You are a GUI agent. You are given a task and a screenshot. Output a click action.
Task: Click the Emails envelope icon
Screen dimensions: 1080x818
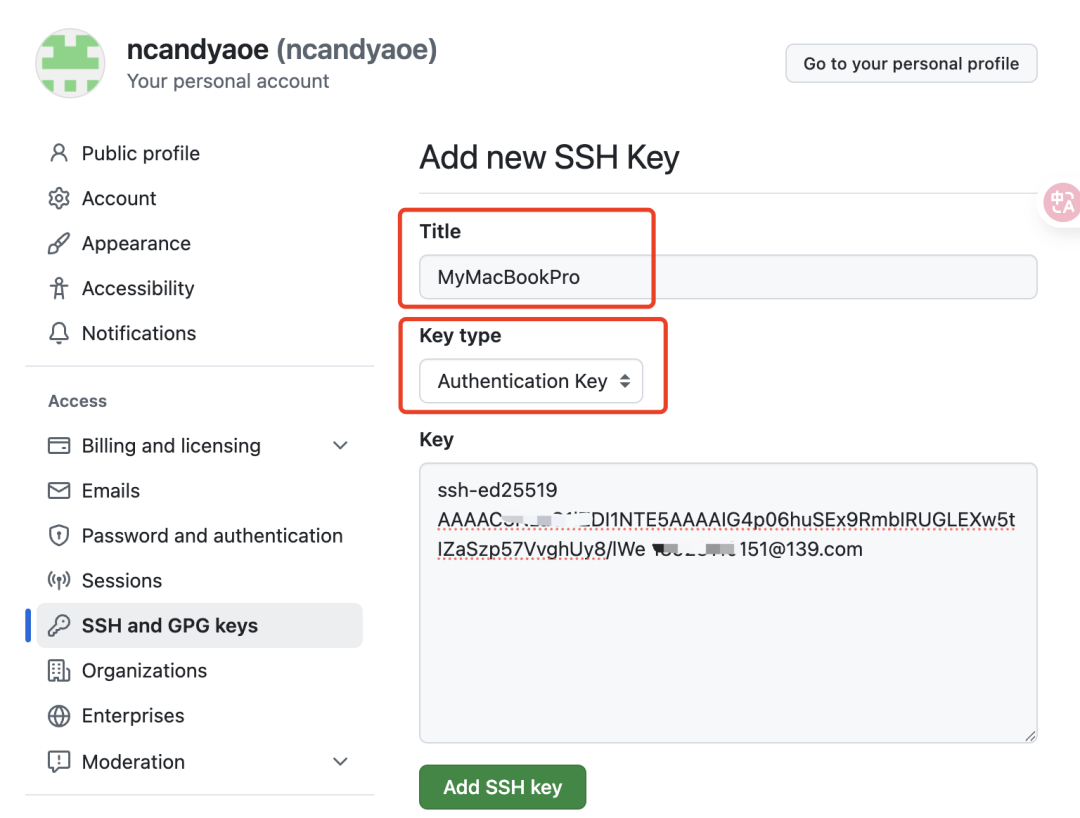(59, 491)
